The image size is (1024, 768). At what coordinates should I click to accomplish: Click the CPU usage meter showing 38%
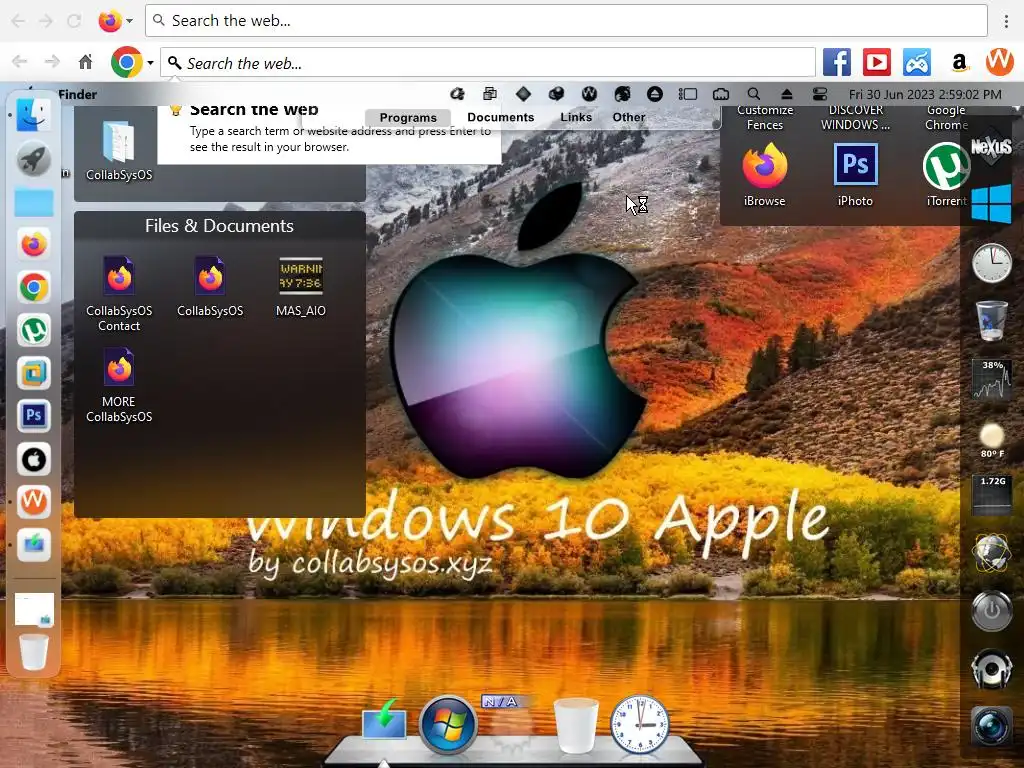pyautogui.click(x=991, y=379)
